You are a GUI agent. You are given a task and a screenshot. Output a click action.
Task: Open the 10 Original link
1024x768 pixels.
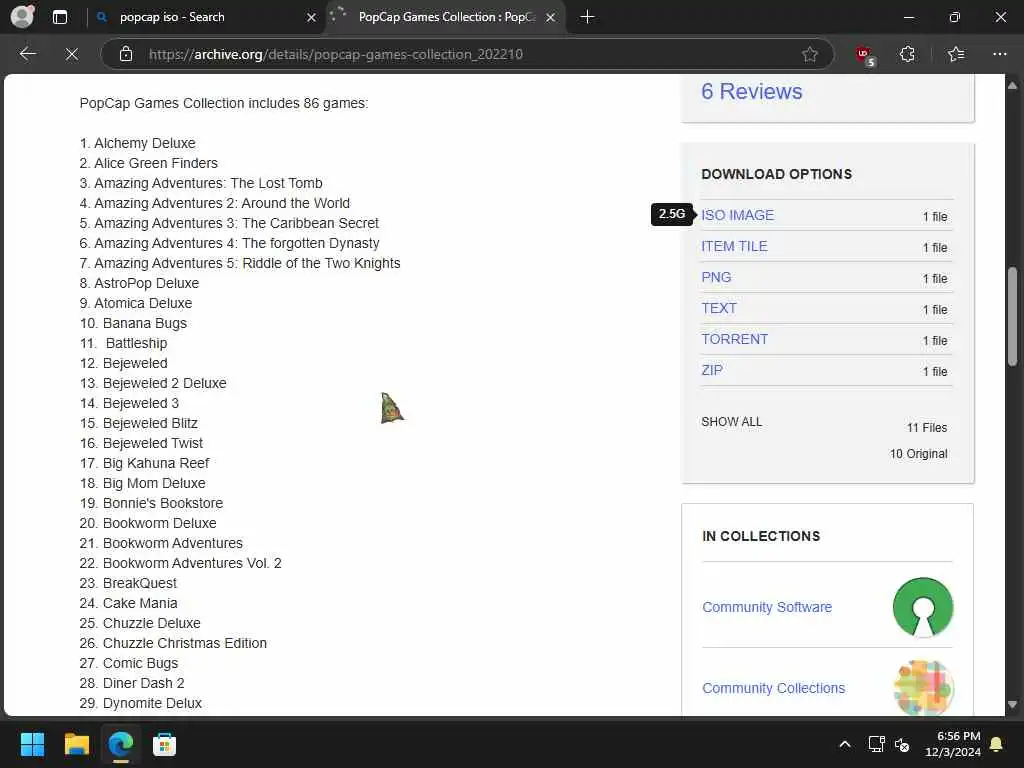click(918, 454)
